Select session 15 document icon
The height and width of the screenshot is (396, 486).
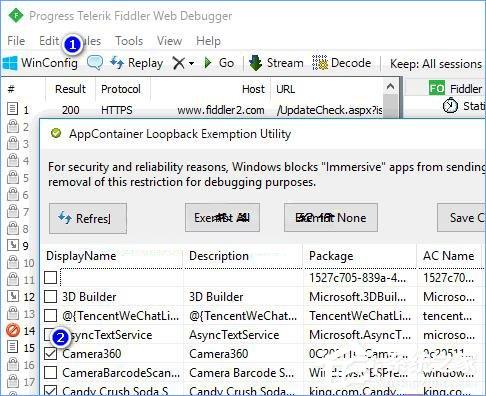pyautogui.click(x=13, y=347)
